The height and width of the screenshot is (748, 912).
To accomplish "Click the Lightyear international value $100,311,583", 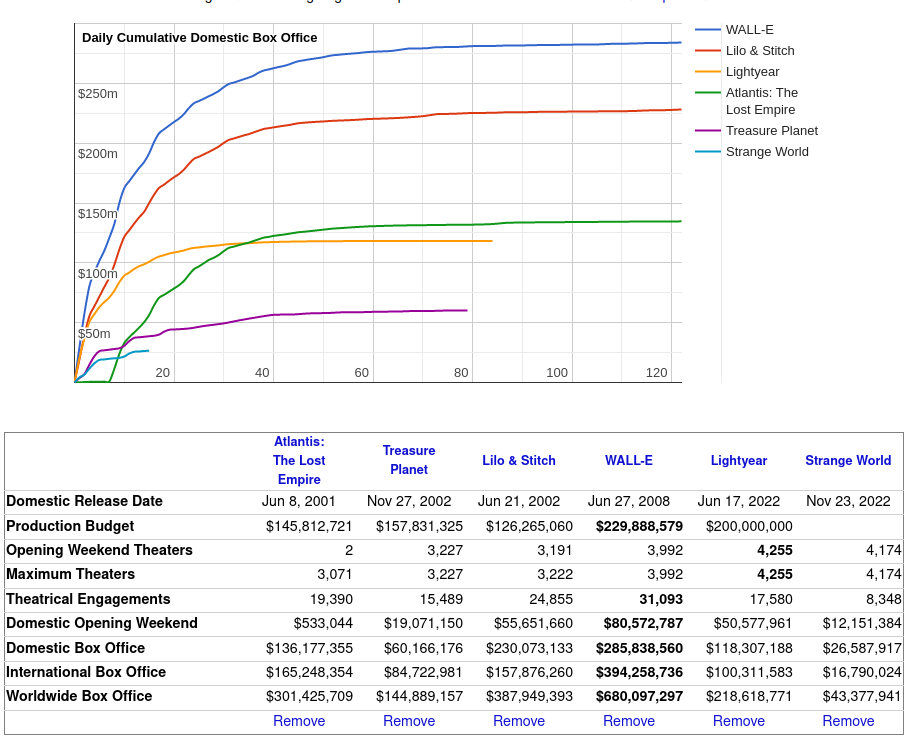I will click(x=749, y=672).
